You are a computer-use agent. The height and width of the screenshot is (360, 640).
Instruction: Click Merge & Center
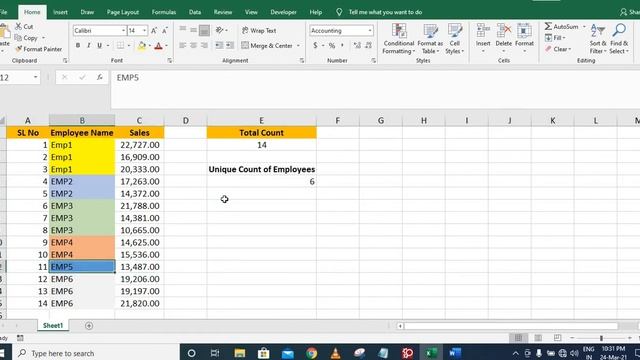pos(267,46)
